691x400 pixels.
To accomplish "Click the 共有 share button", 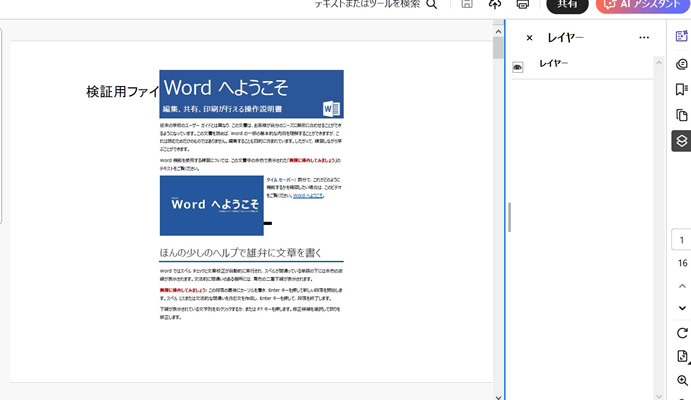I will 567,5.
